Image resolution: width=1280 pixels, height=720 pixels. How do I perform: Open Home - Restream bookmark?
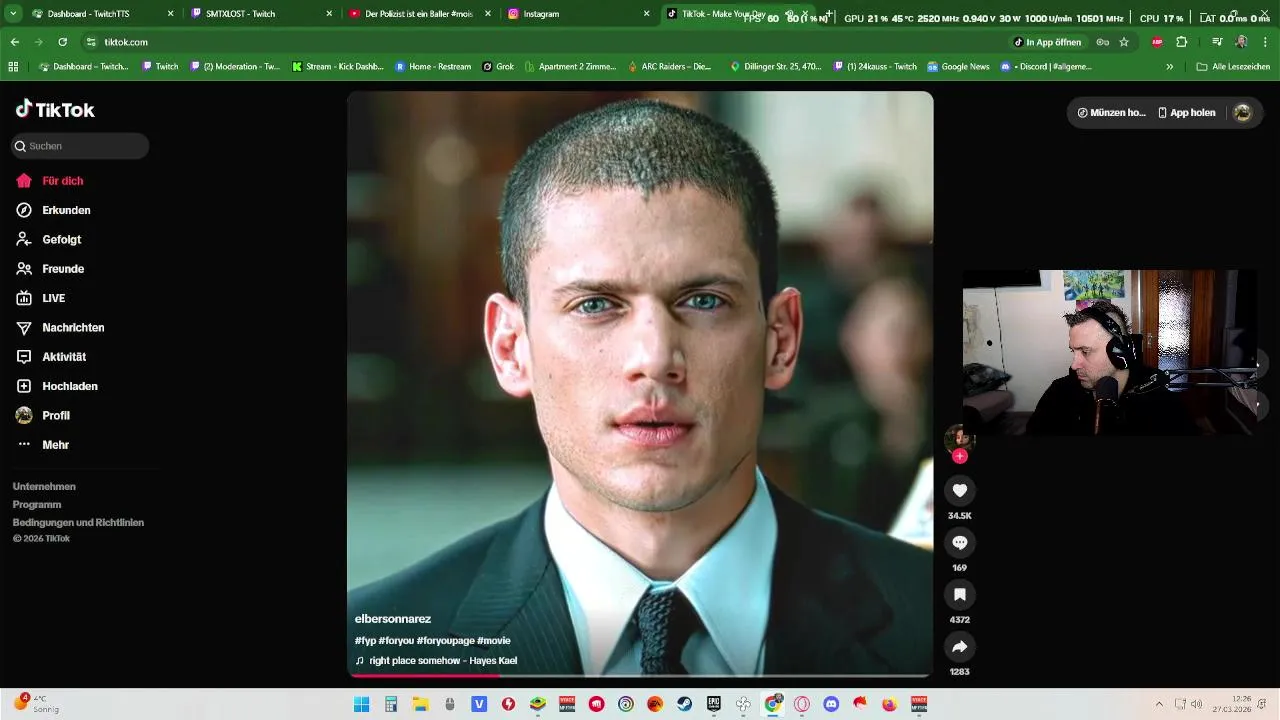[433, 67]
